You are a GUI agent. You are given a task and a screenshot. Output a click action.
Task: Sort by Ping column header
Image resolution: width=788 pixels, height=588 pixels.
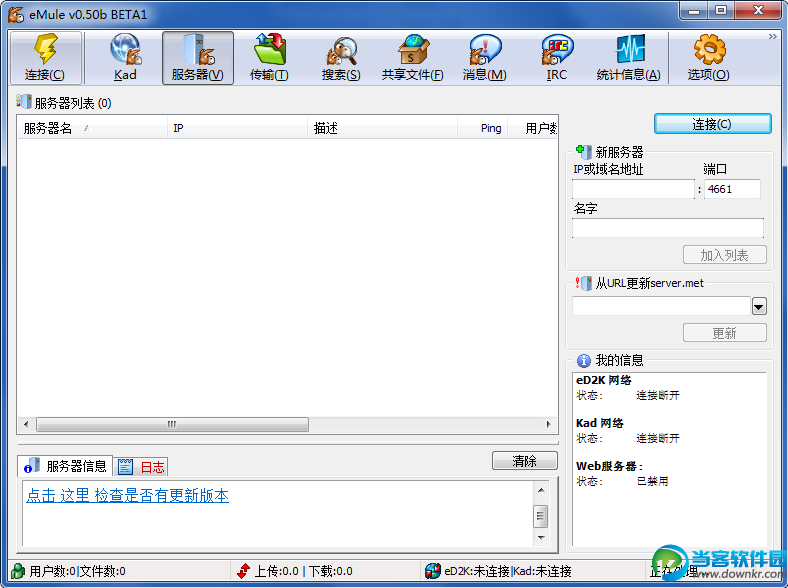[482, 128]
